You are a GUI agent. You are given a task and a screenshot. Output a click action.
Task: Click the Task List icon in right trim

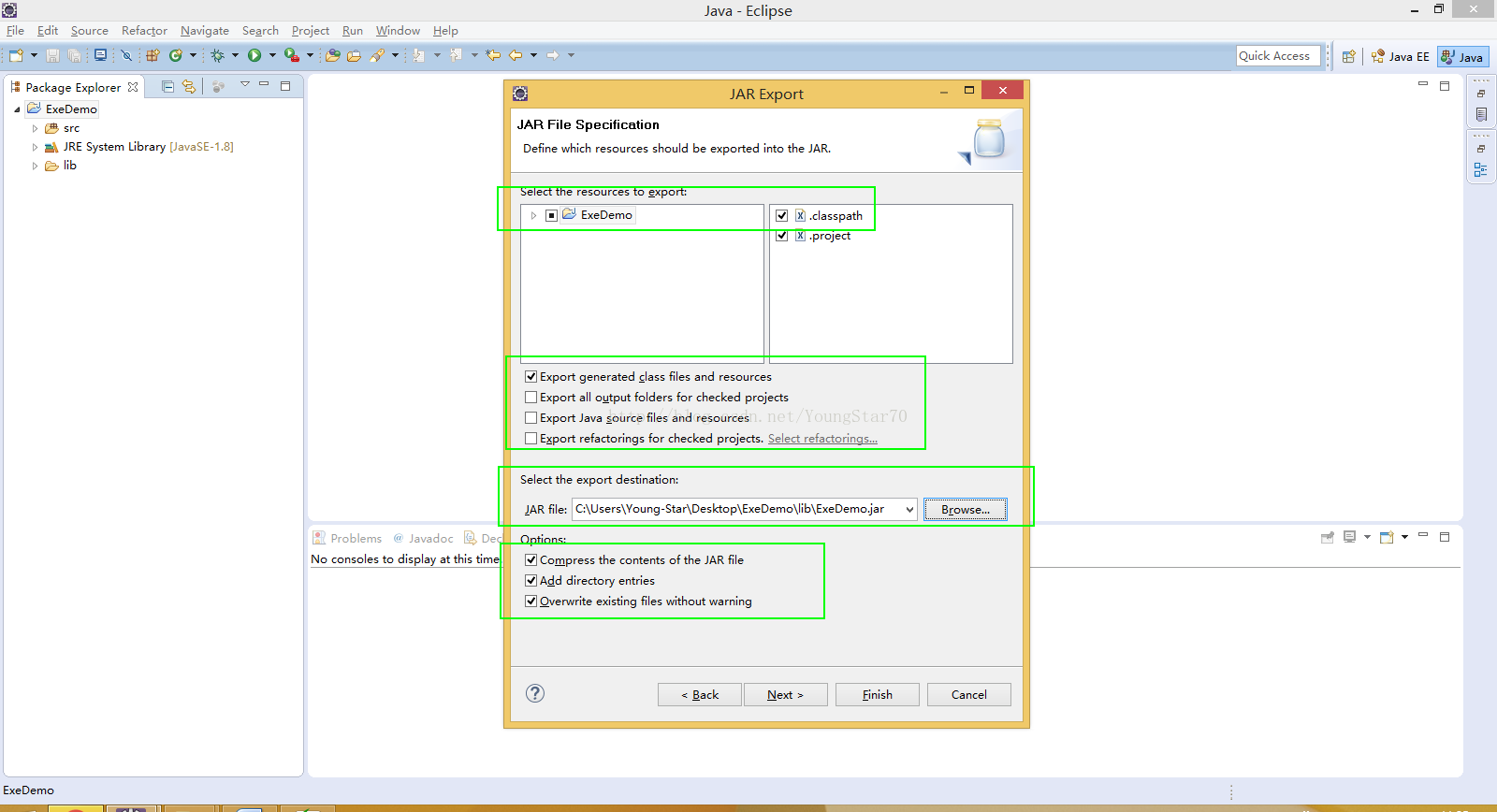1481,114
